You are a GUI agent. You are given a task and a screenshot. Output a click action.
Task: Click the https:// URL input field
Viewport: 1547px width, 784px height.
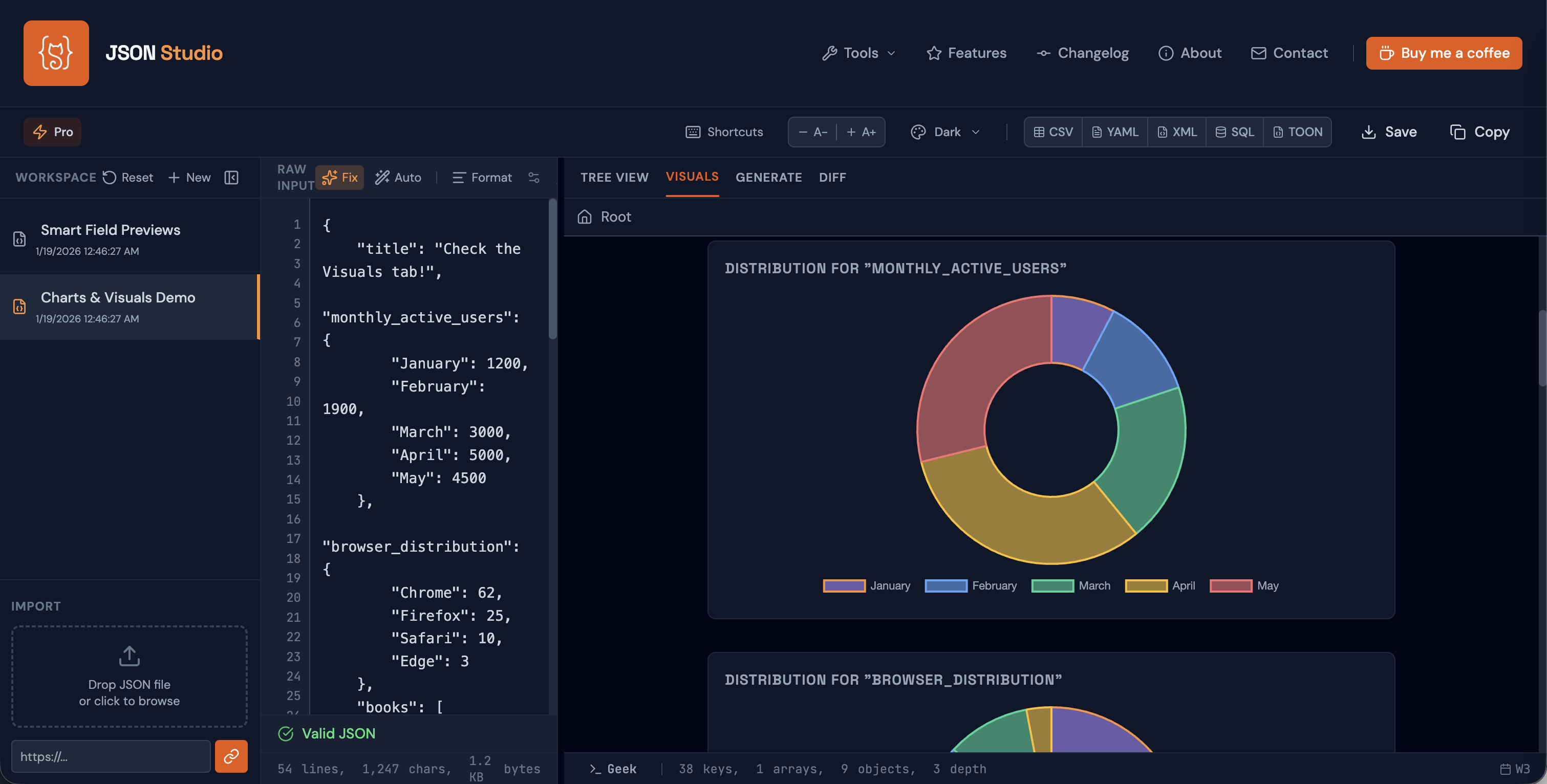tap(111, 756)
